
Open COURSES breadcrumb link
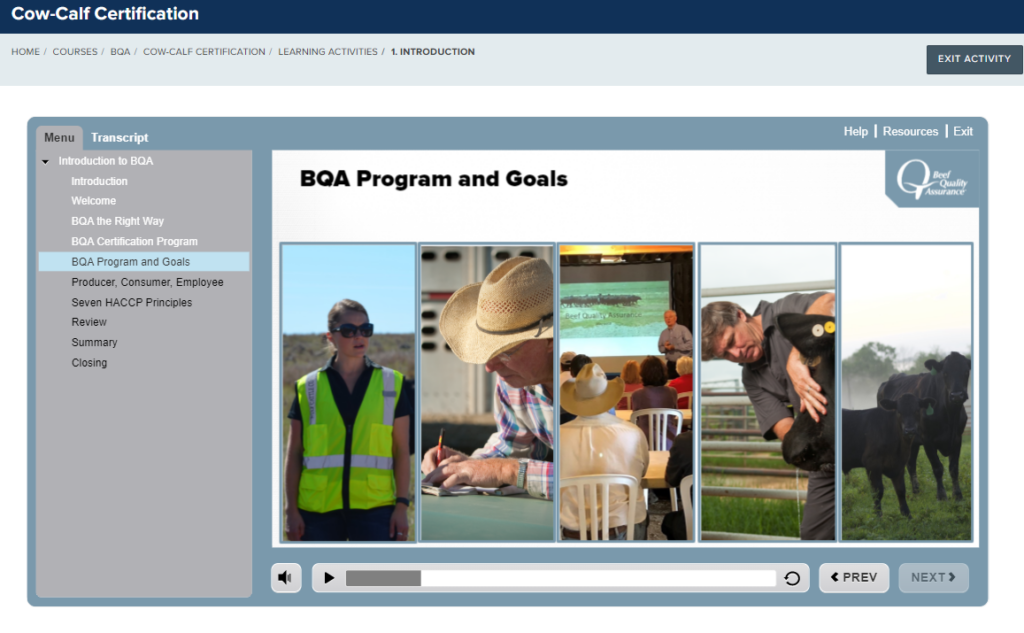(75, 52)
